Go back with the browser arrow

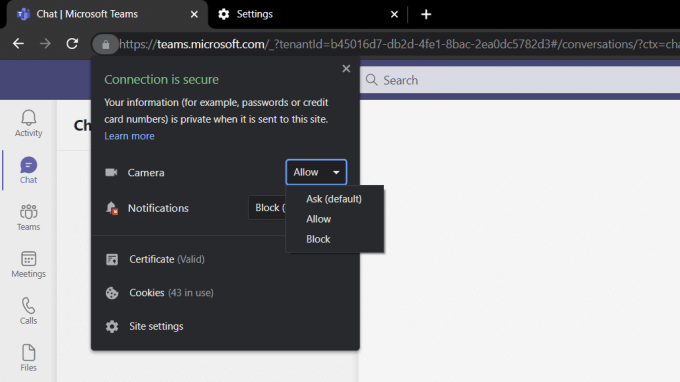[x=18, y=44]
